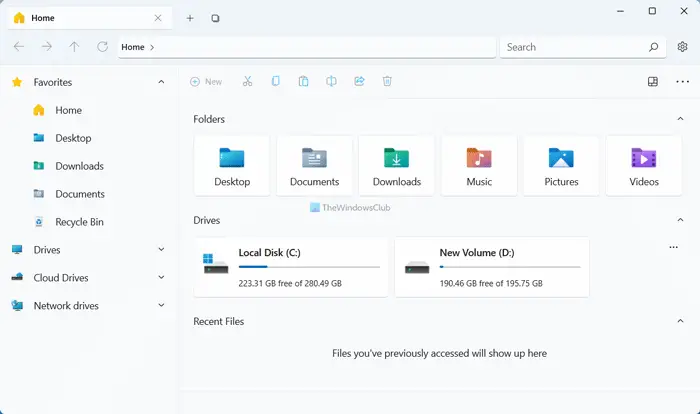Close the Home tab
This screenshot has height=414, width=700.
(x=158, y=18)
